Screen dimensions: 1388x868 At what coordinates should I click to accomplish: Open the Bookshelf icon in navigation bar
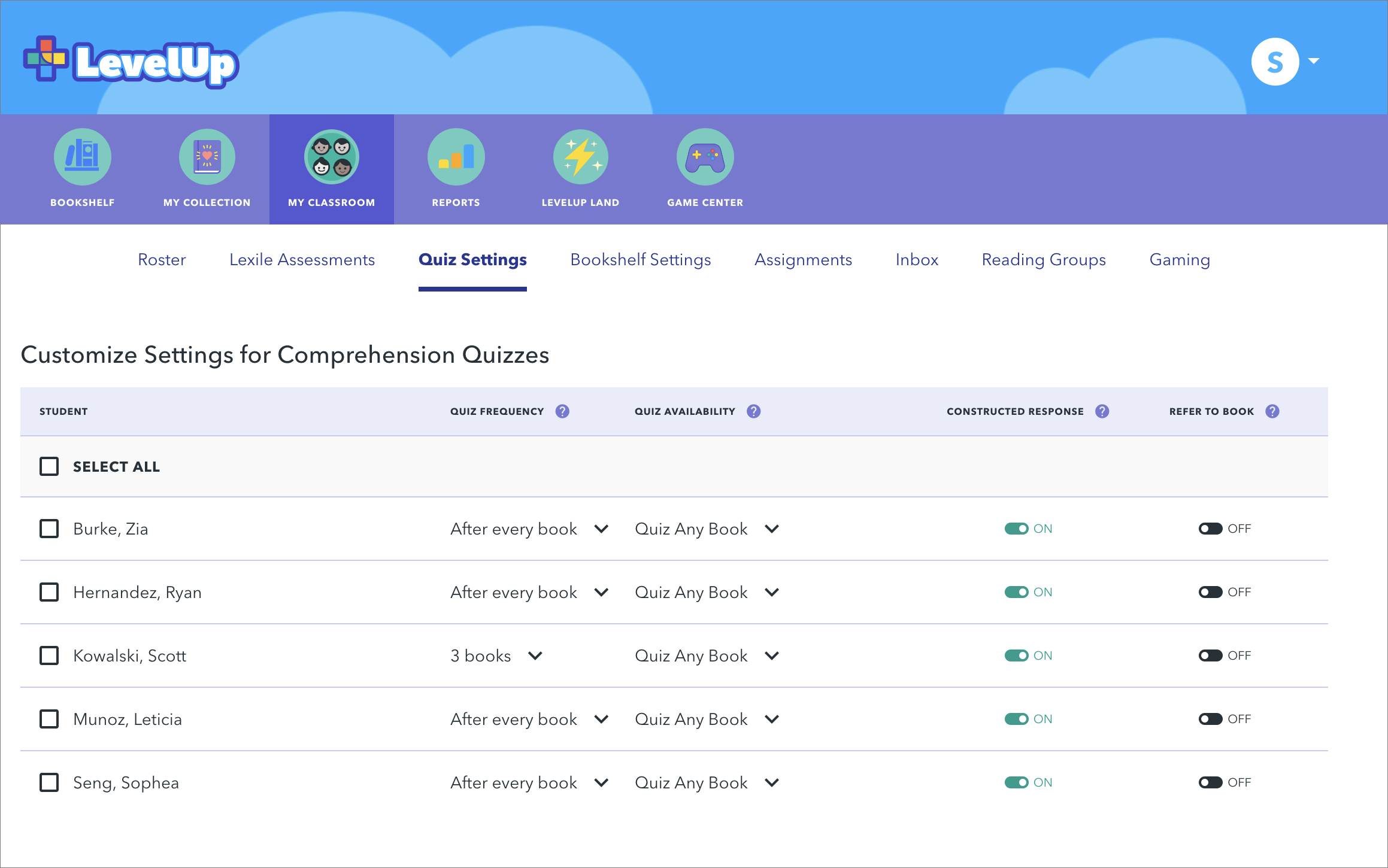click(82, 157)
